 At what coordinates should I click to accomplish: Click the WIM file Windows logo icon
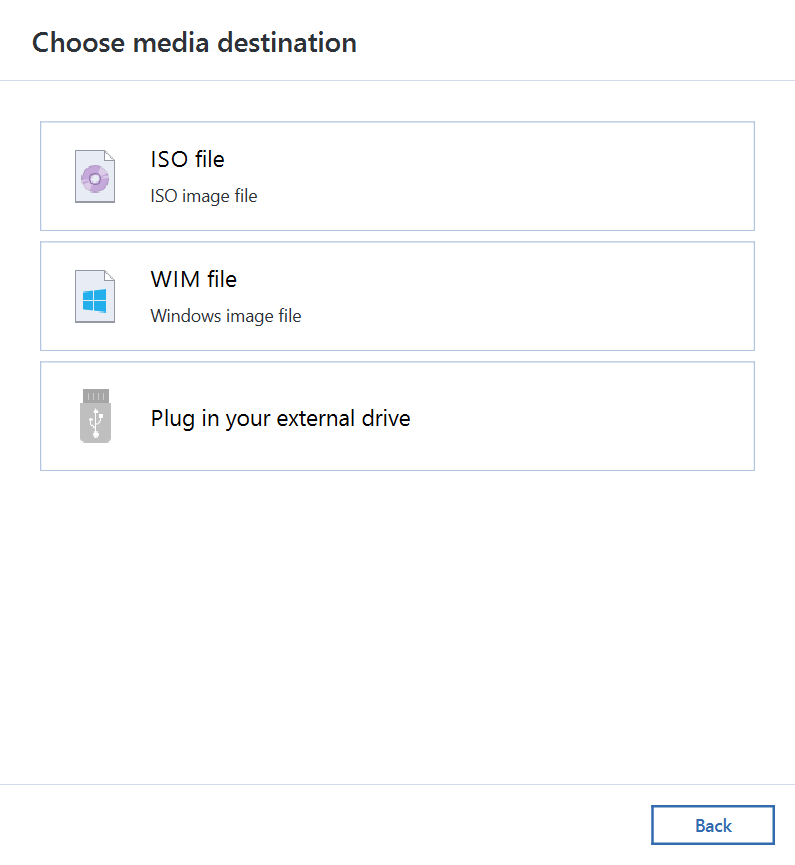[x=95, y=296]
